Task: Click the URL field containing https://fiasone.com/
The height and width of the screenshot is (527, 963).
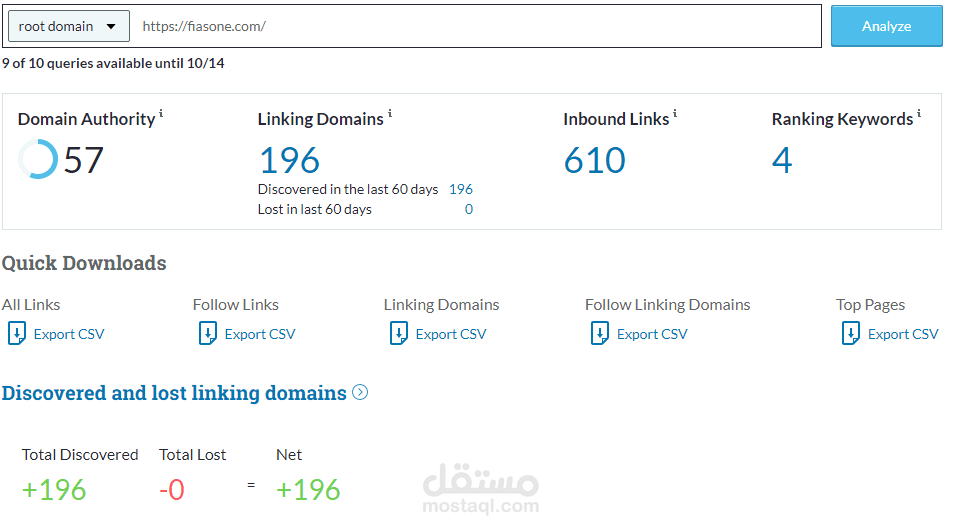Action: pos(476,26)
